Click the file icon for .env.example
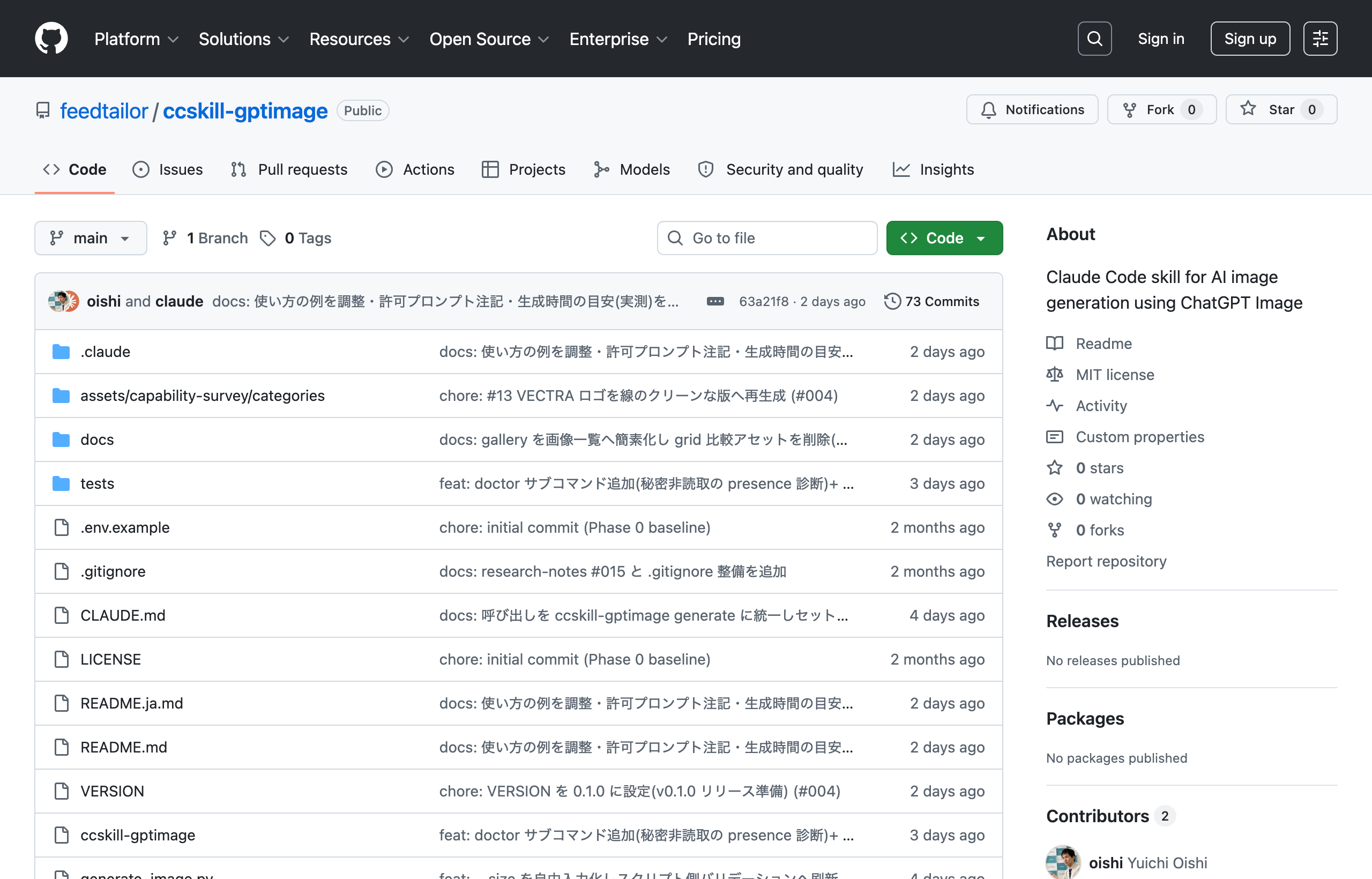Image resolution: width=1372 pixels, height=879 pixels. [x=61, y=527]
